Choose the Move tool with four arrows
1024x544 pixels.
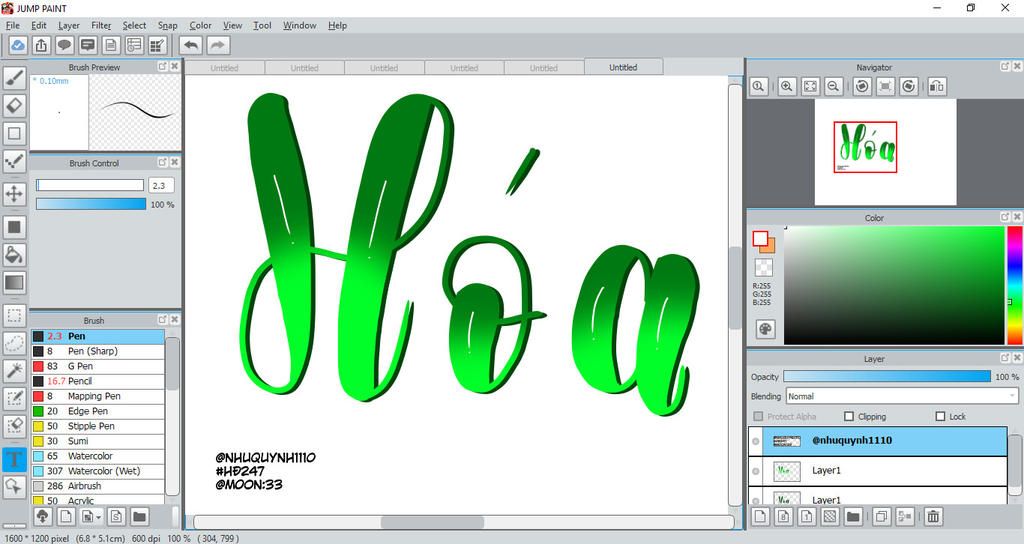click(x=14, y=194)
